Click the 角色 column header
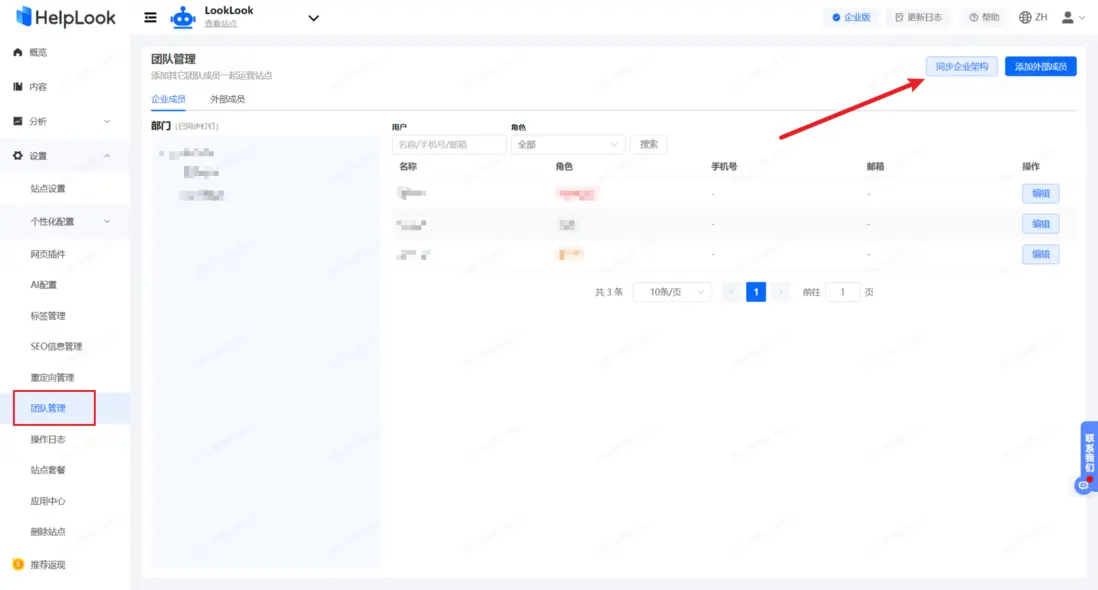Viewport: 1098px width, 590px height. [x=564, y=167]
